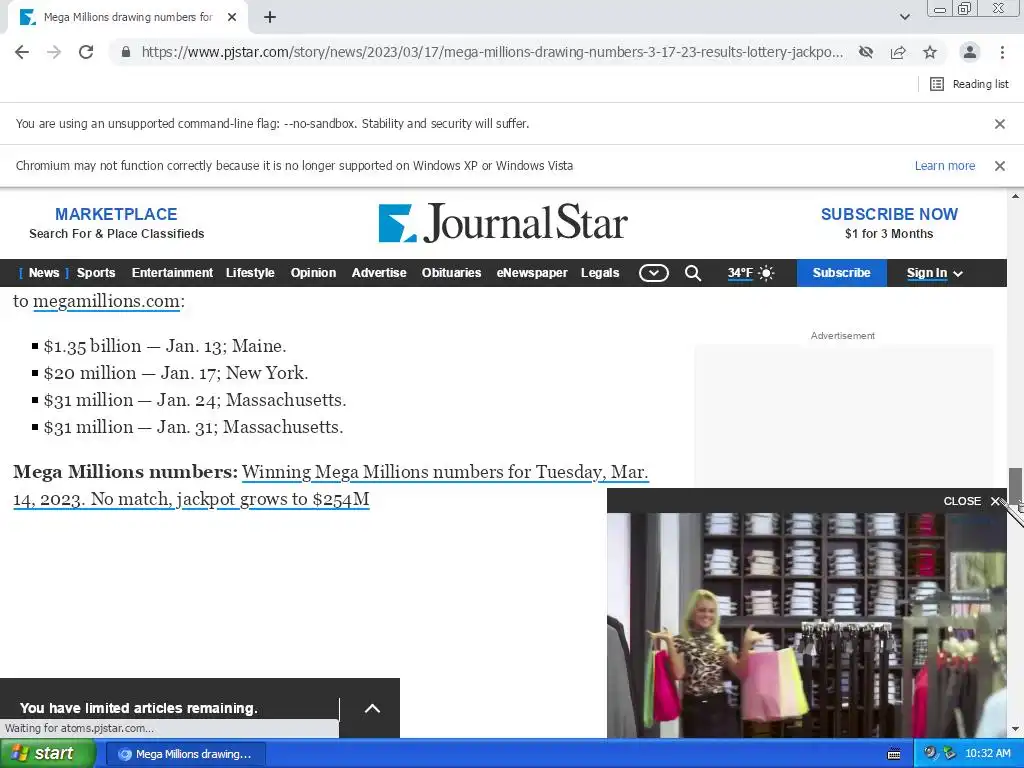This screenshot has width=1024, height=768.
Task: Open the tab search dropdown arrow
Action: pyautogui.click(x=904, y=17)
